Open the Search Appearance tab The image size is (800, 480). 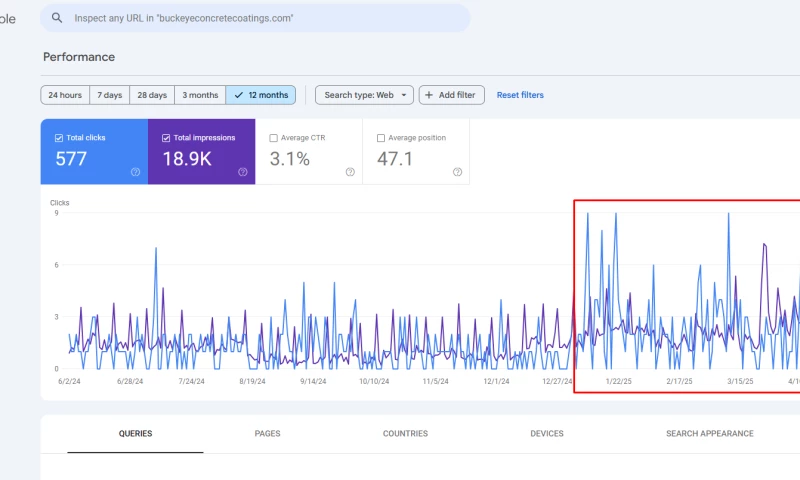[x=709, y=434]
